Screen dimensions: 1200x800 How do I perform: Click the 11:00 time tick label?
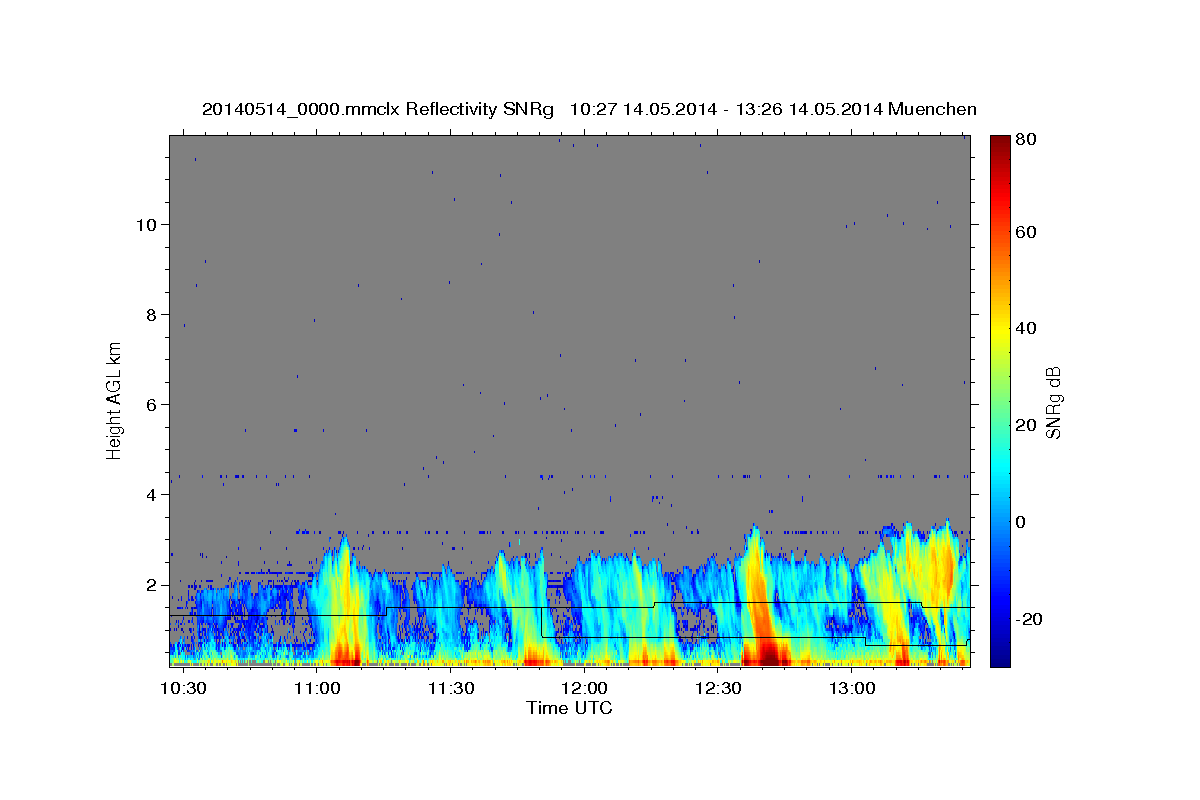[x=318, y=688]
